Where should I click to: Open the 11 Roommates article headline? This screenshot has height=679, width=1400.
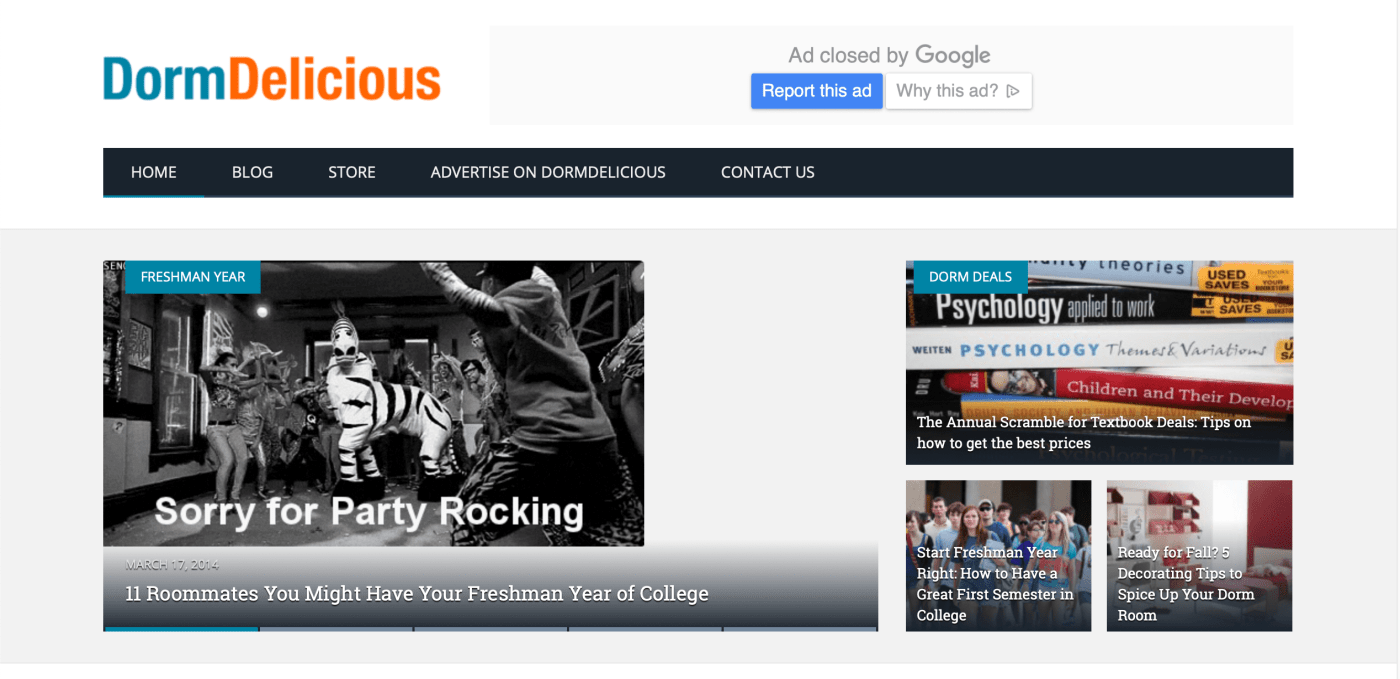[x=417, y=594]
